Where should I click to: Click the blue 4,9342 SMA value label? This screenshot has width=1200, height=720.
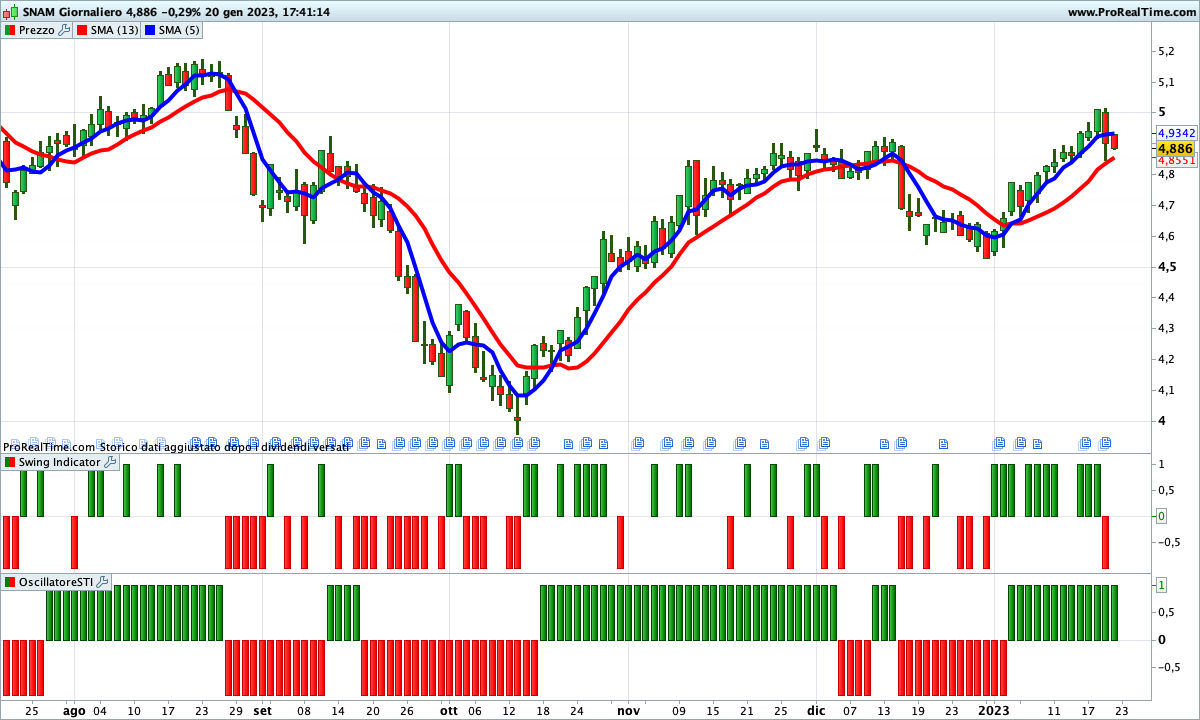(x=1176, y=133)
